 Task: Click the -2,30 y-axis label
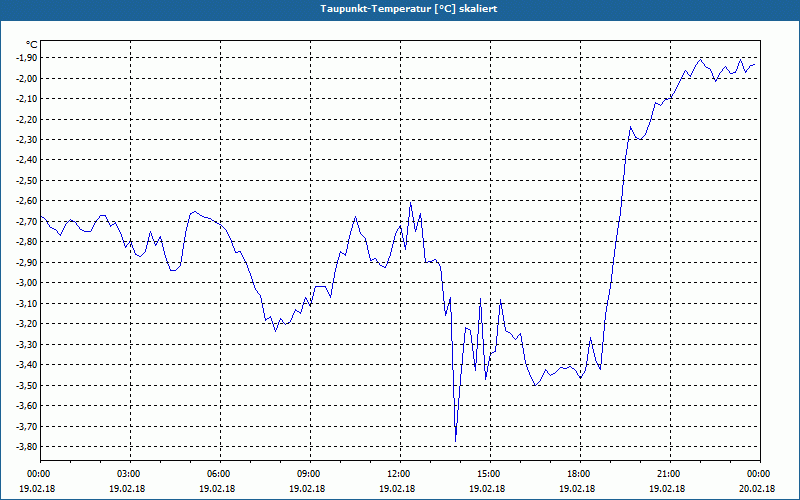(28, 140)
